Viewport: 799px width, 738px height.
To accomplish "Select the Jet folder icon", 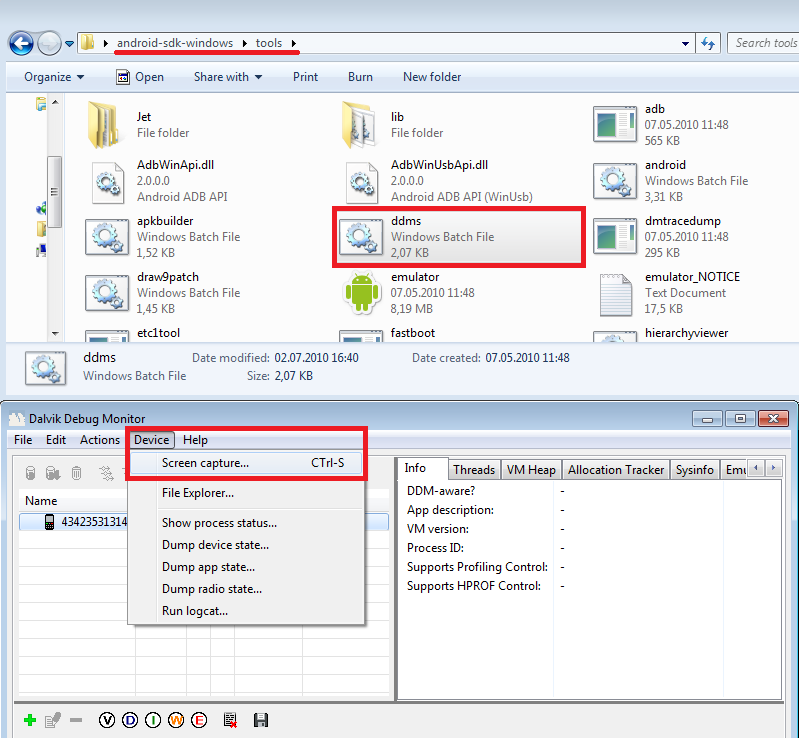I will click(105, 125).
